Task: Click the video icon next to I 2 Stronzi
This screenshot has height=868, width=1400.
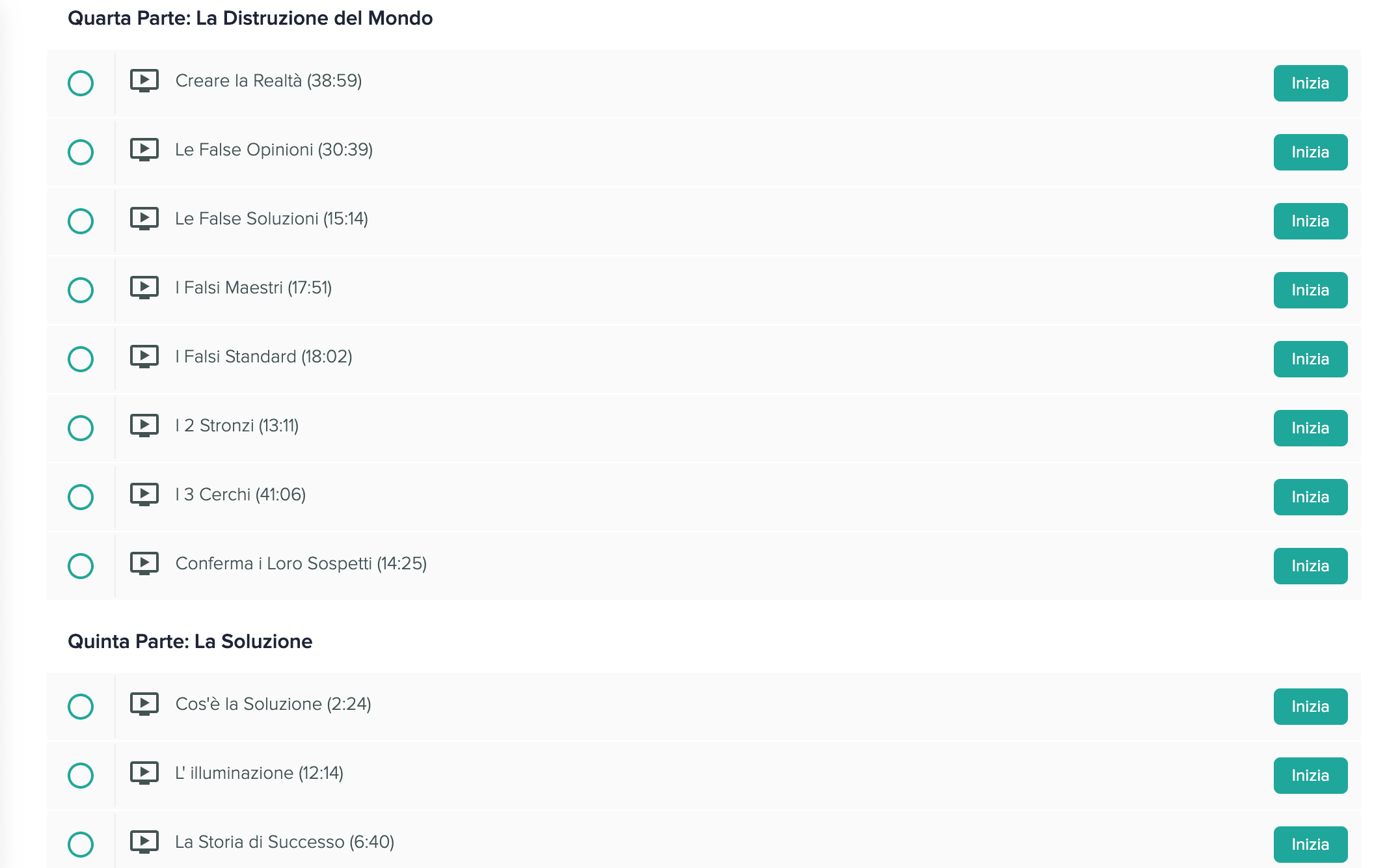Action: click(144, 426)
